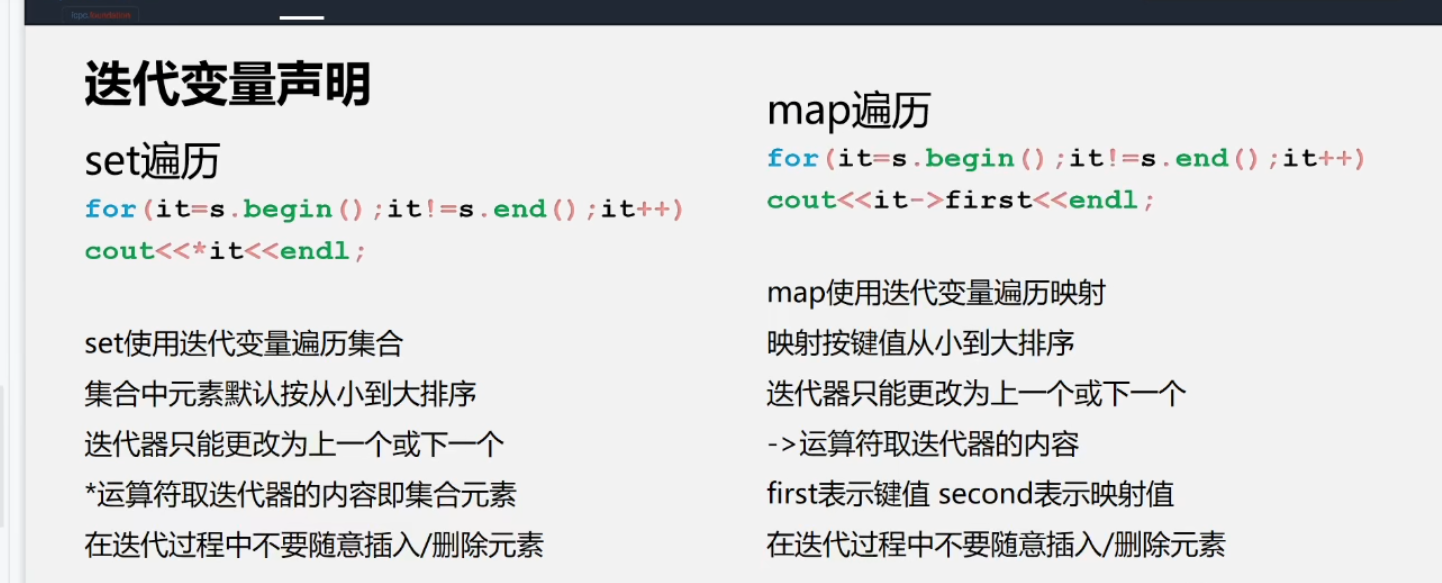This screenshot has height=583, width=1442.
Task: Click the slide title 迭代变量声明
Action: click(x=227, y=85)
